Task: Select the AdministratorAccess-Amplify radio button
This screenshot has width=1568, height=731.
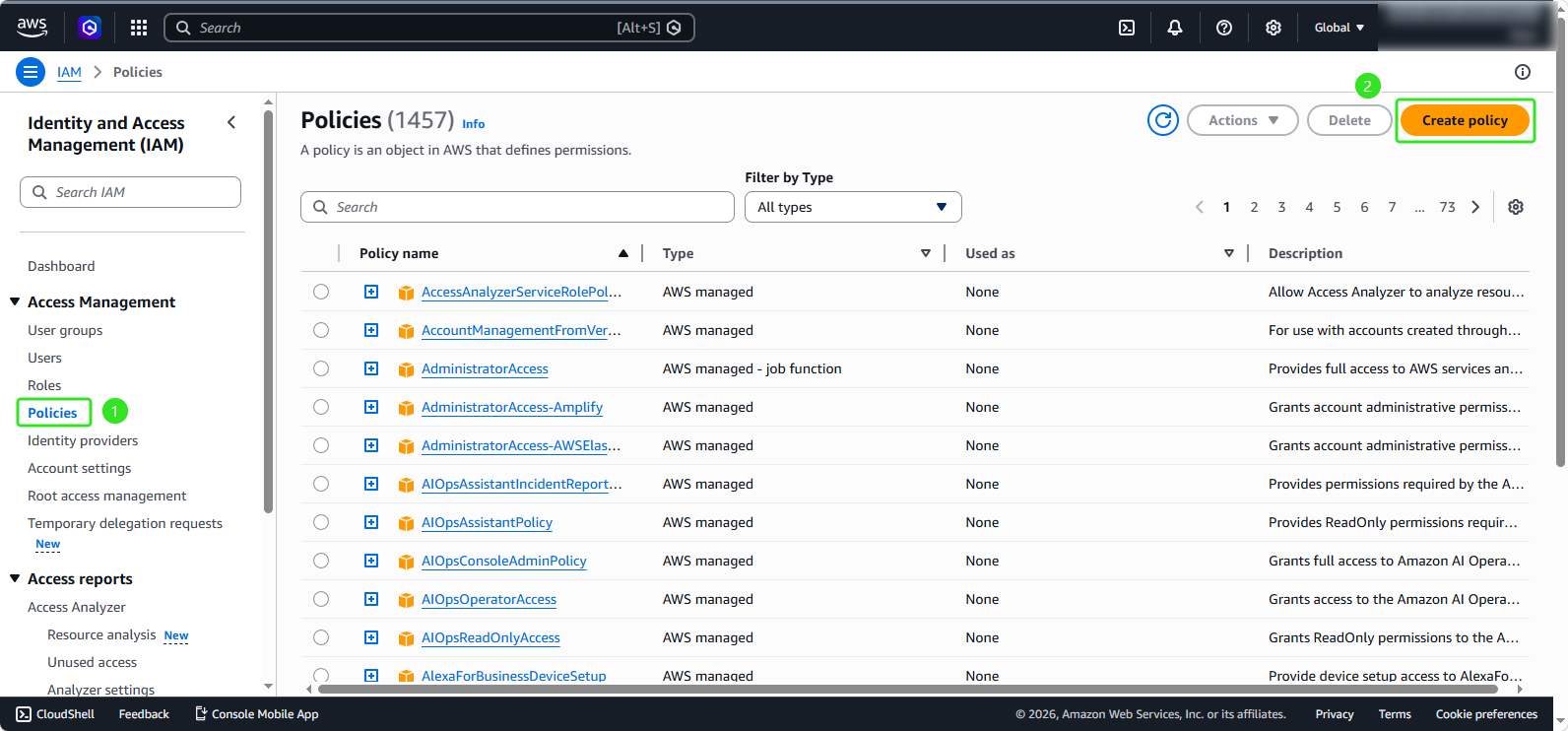Action: click(321, 407)
